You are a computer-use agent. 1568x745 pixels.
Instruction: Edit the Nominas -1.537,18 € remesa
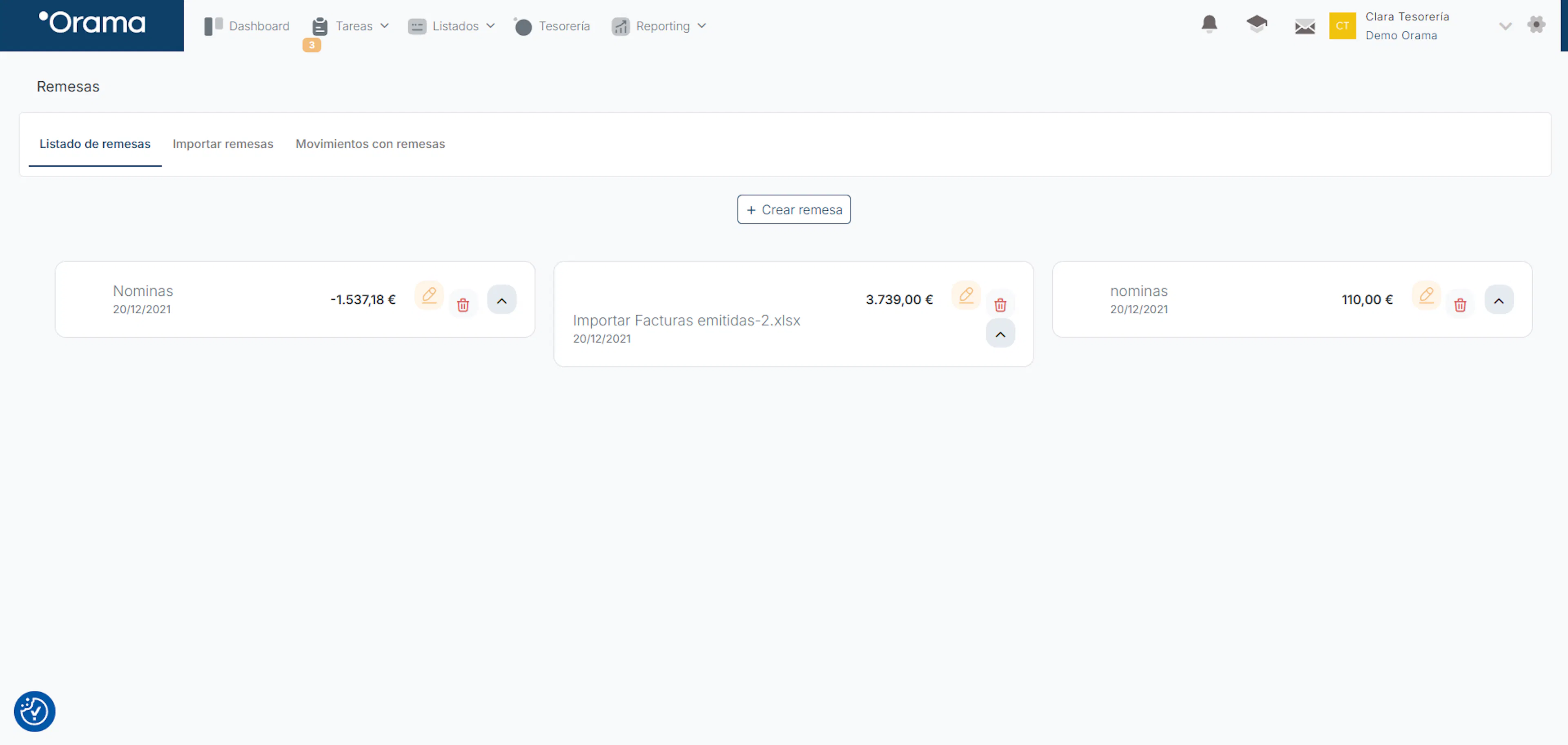point(429,295)
